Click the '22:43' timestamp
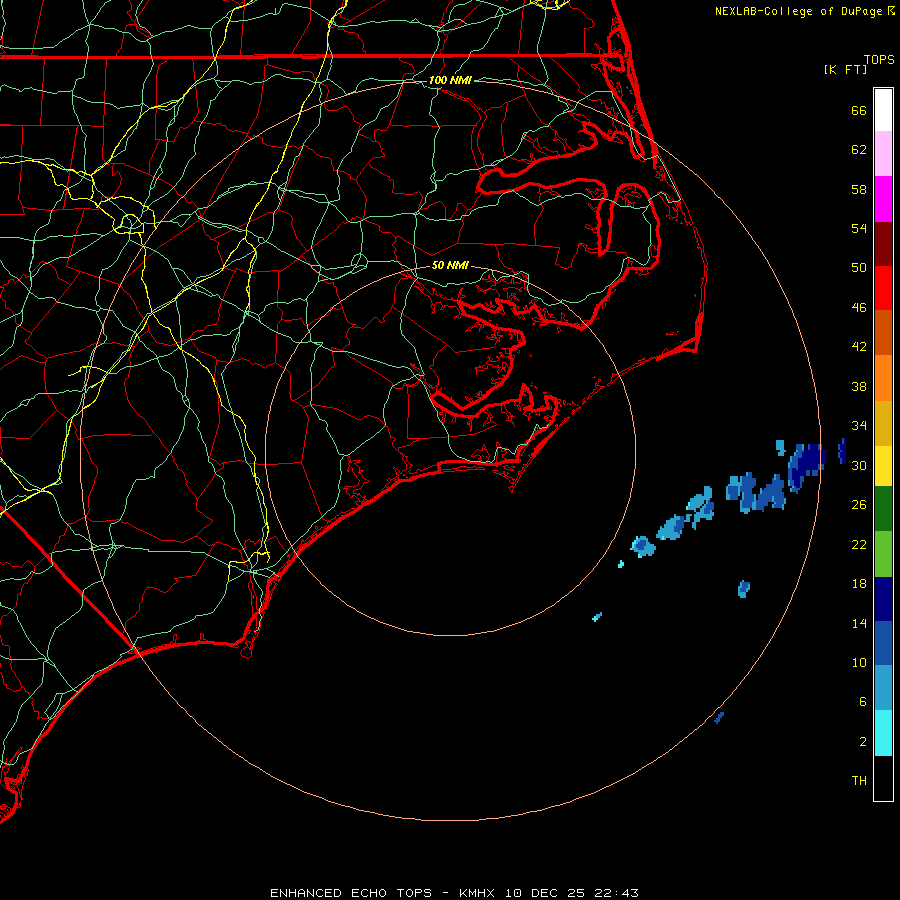 click(615, 893)
